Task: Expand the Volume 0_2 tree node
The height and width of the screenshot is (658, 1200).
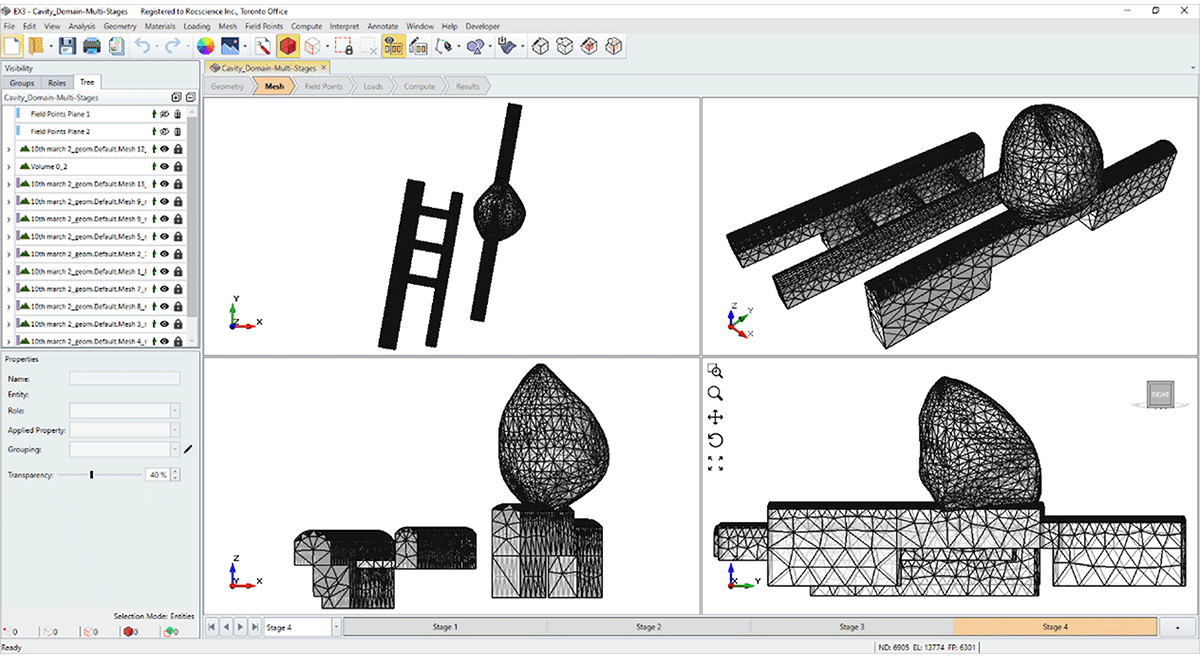Action: point(9,167)
